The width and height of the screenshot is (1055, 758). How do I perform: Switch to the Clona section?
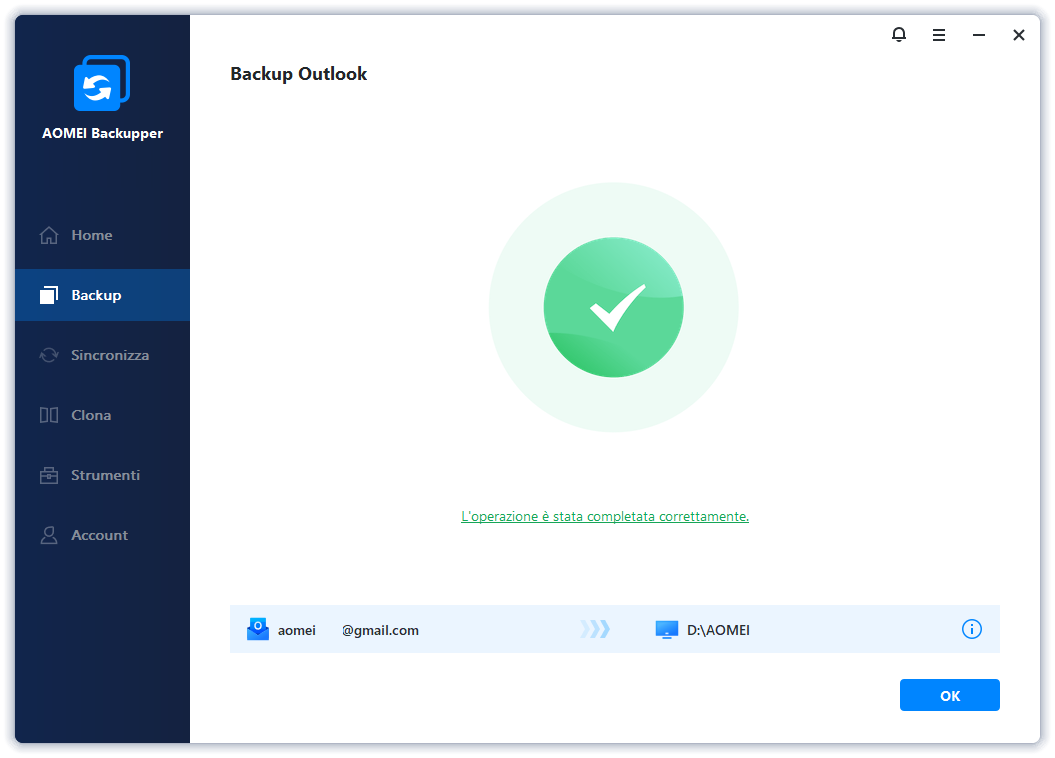pos(102,415)
